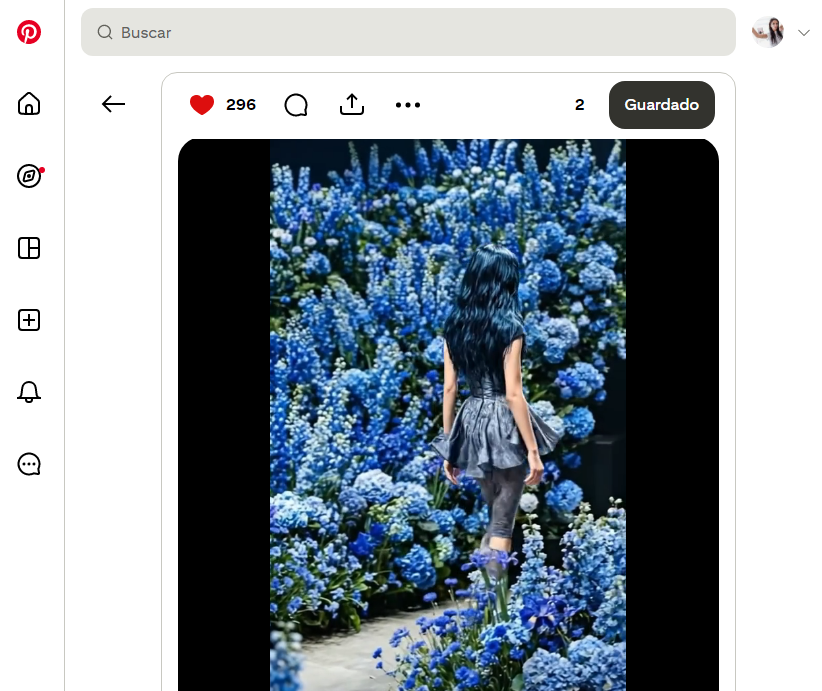The image size is (822, 691).
Task: Click the Guardado button
Action: (662, 105)
